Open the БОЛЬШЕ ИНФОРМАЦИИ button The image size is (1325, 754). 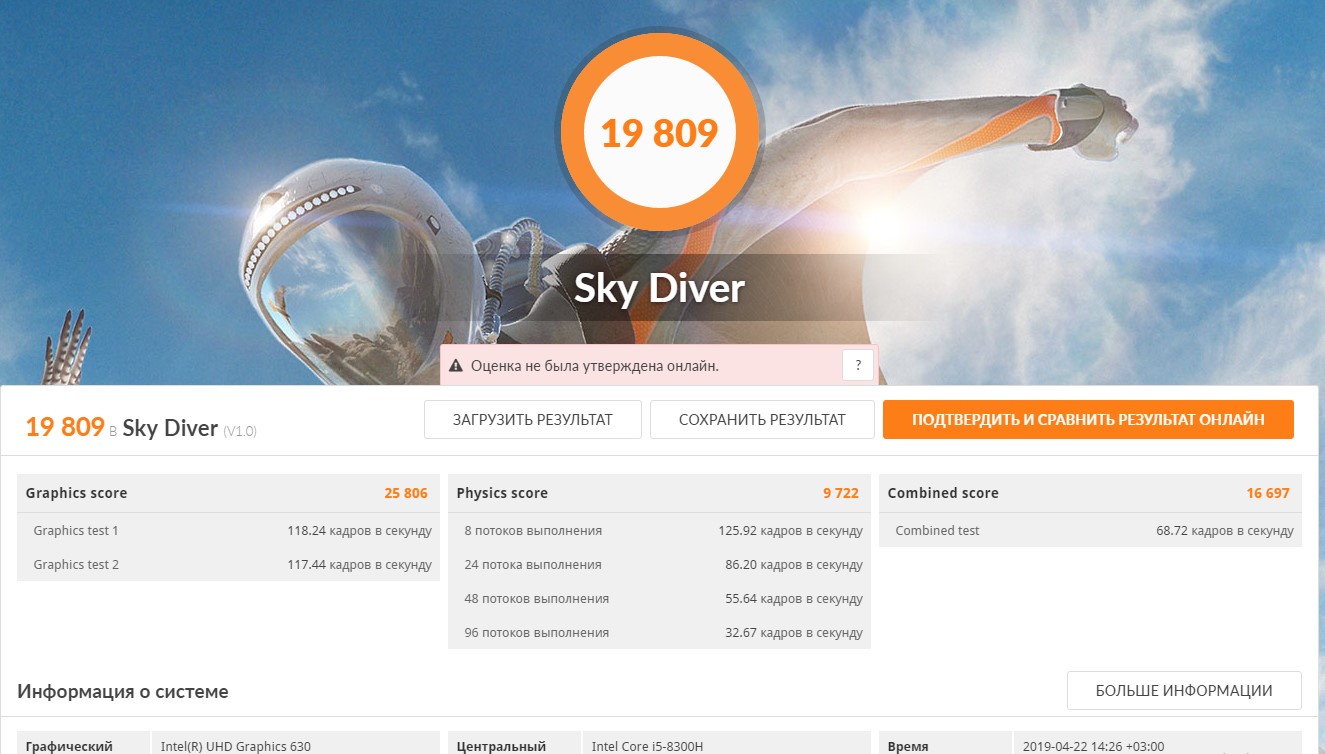point(1184,691)
